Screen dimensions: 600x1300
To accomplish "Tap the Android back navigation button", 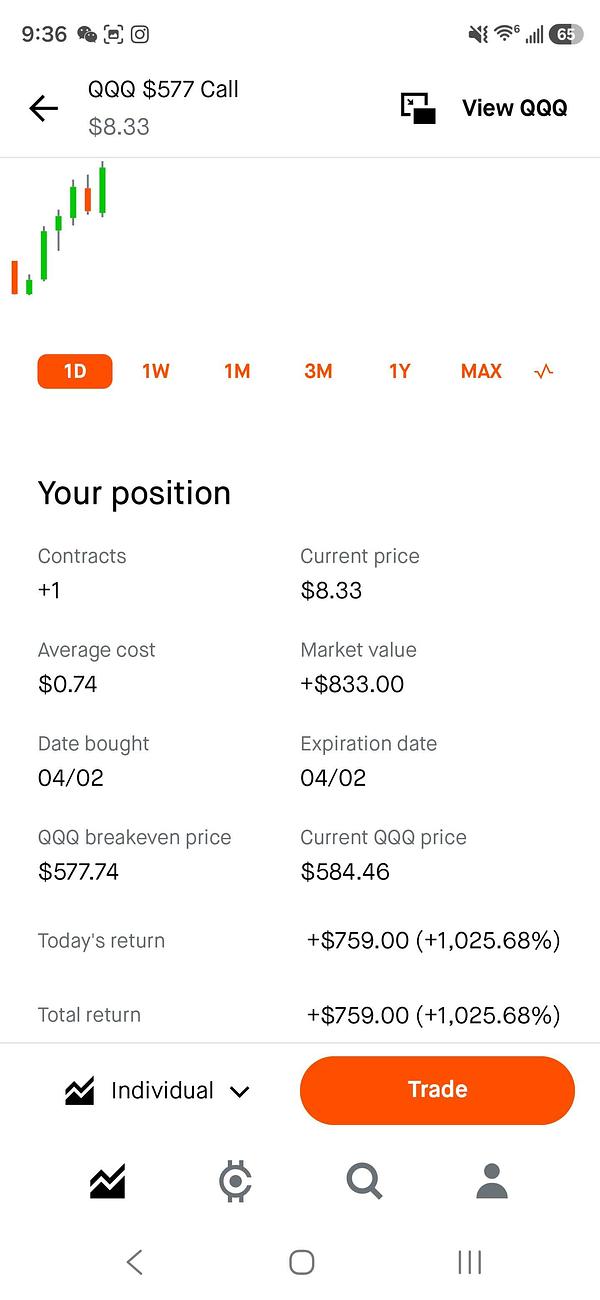I will coord(135,1262).
